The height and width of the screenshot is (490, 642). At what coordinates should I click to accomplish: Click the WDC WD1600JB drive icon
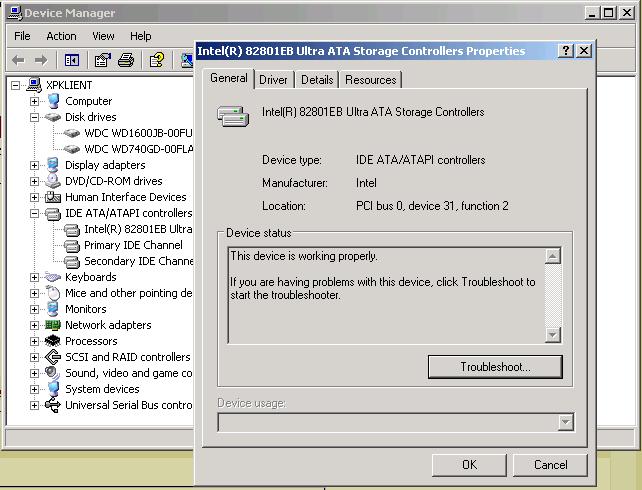(72, 133)
